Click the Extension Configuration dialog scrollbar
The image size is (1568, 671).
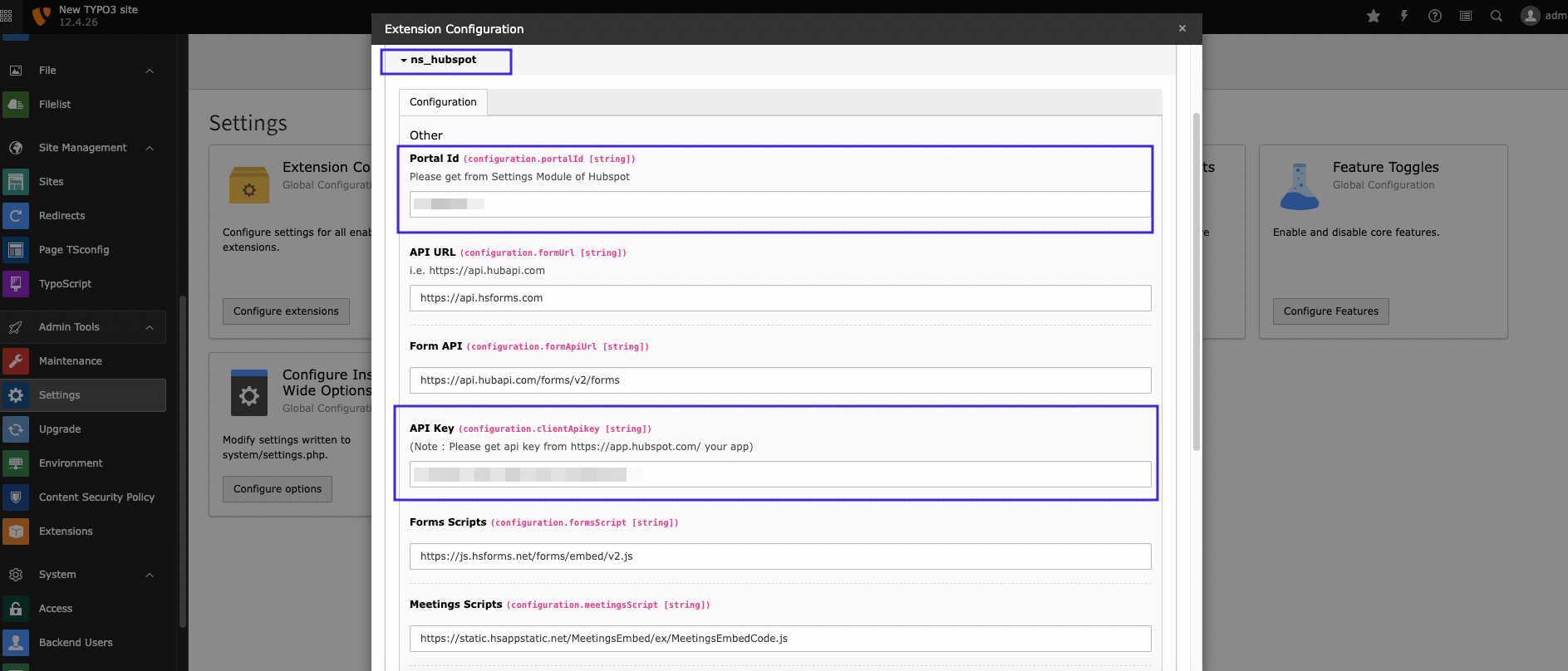(x=1197, y=282)
